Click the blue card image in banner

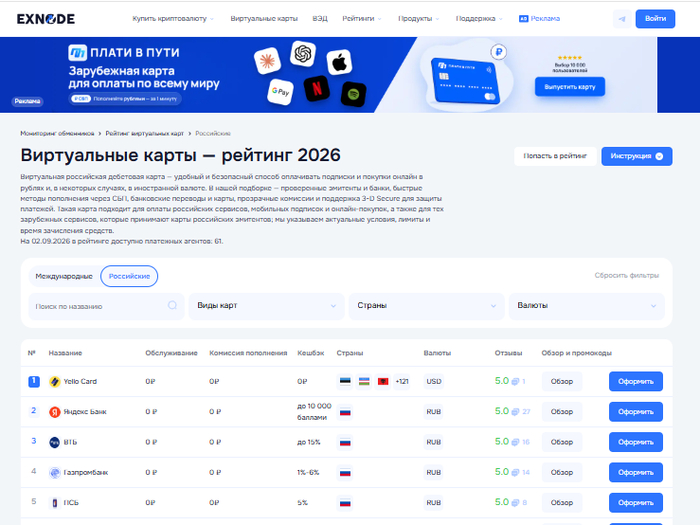tap(465, 81)
